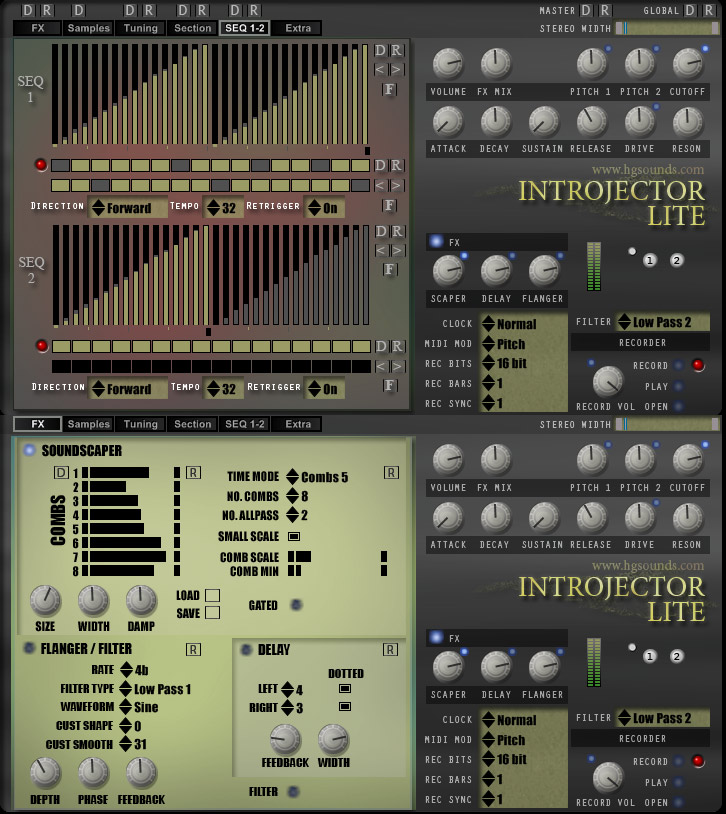726x814 pixels.
Task: Click the upper red Record button
Action: 698,365
